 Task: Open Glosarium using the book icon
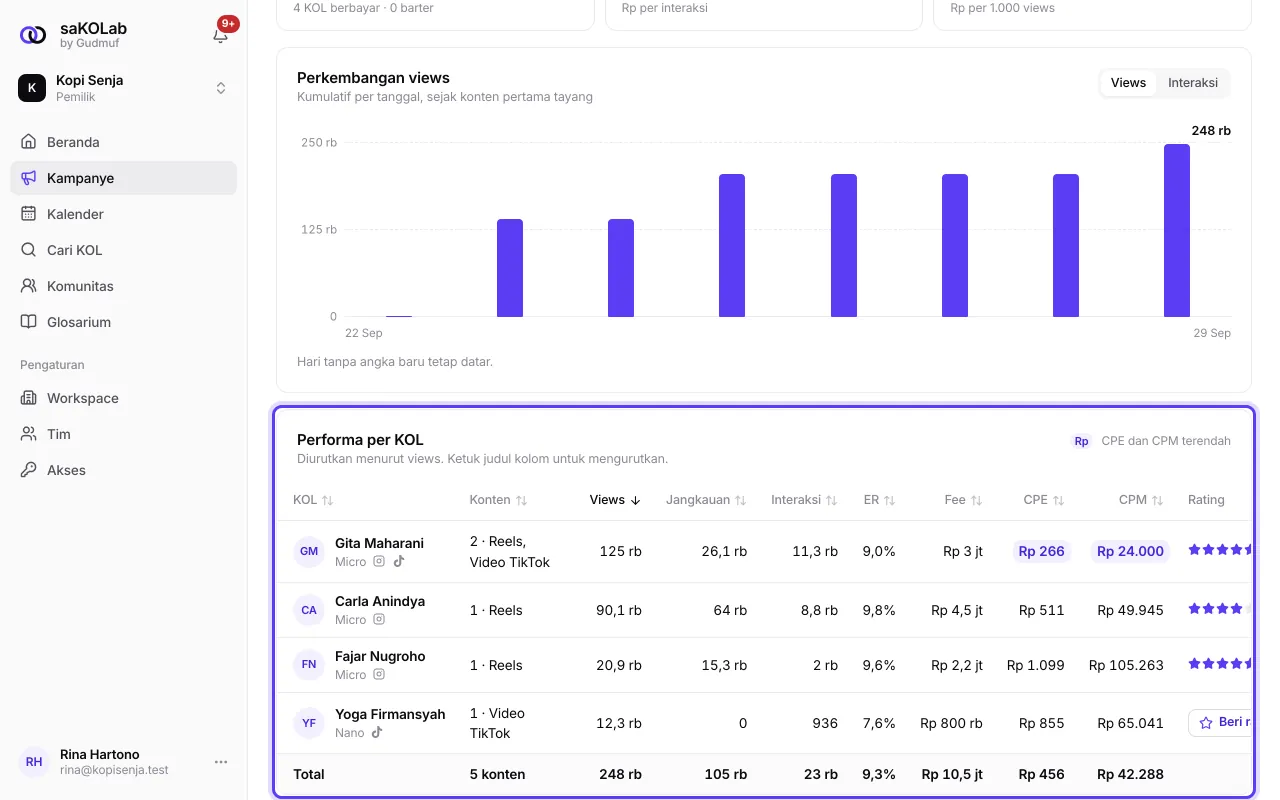28,322
